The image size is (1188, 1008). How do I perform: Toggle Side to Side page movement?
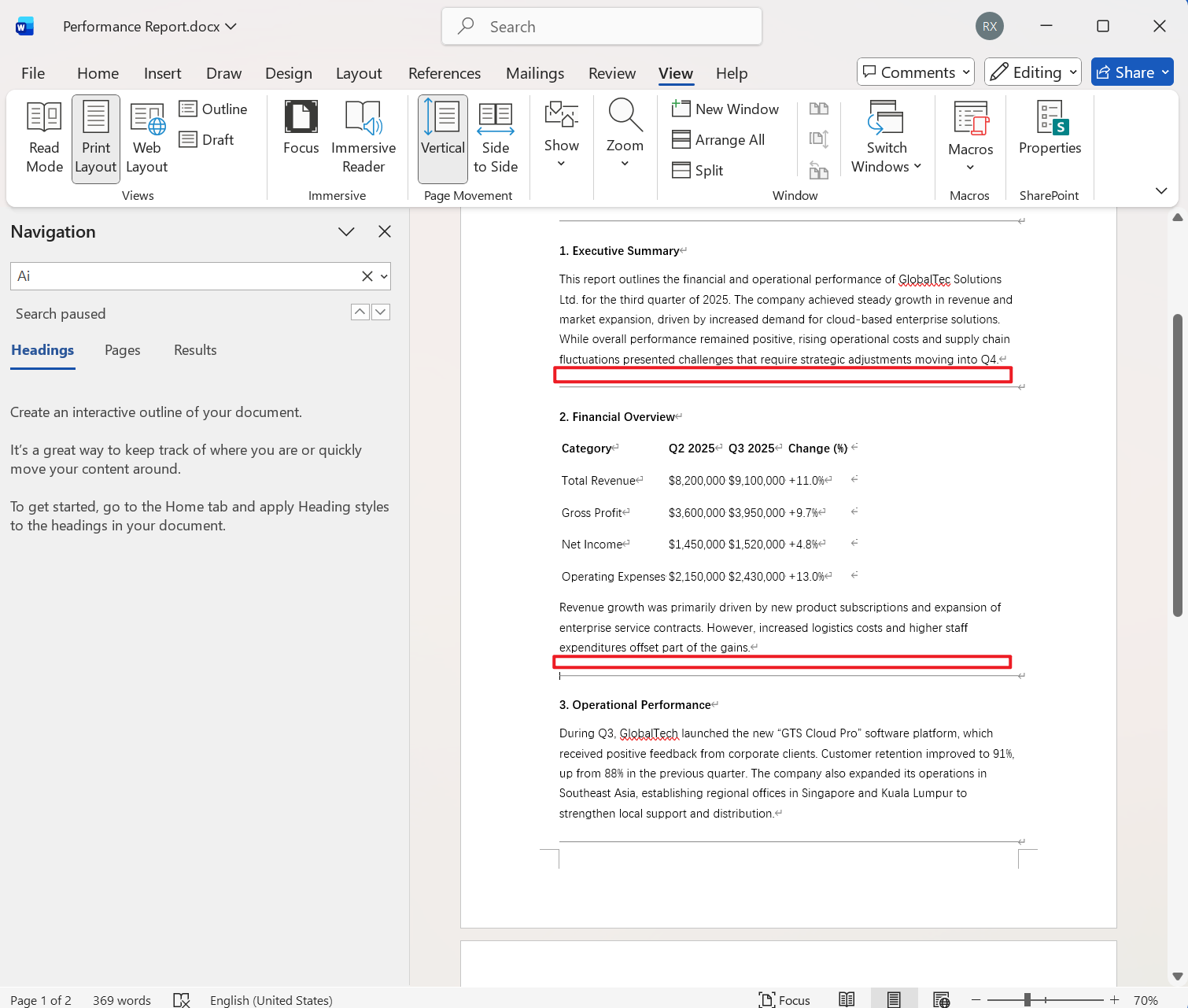pyautogui.click(x=495, y=138)
